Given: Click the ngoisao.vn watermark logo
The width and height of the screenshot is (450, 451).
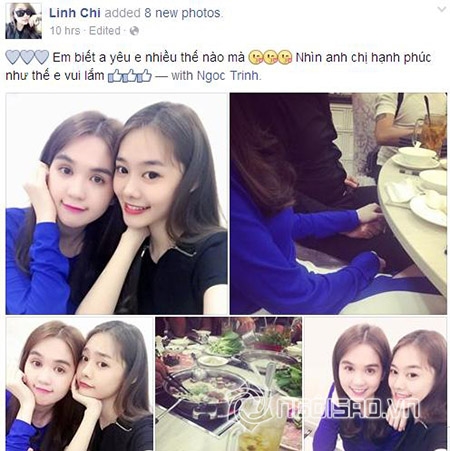Looking at the screenshot, I should tap(330, 407).
